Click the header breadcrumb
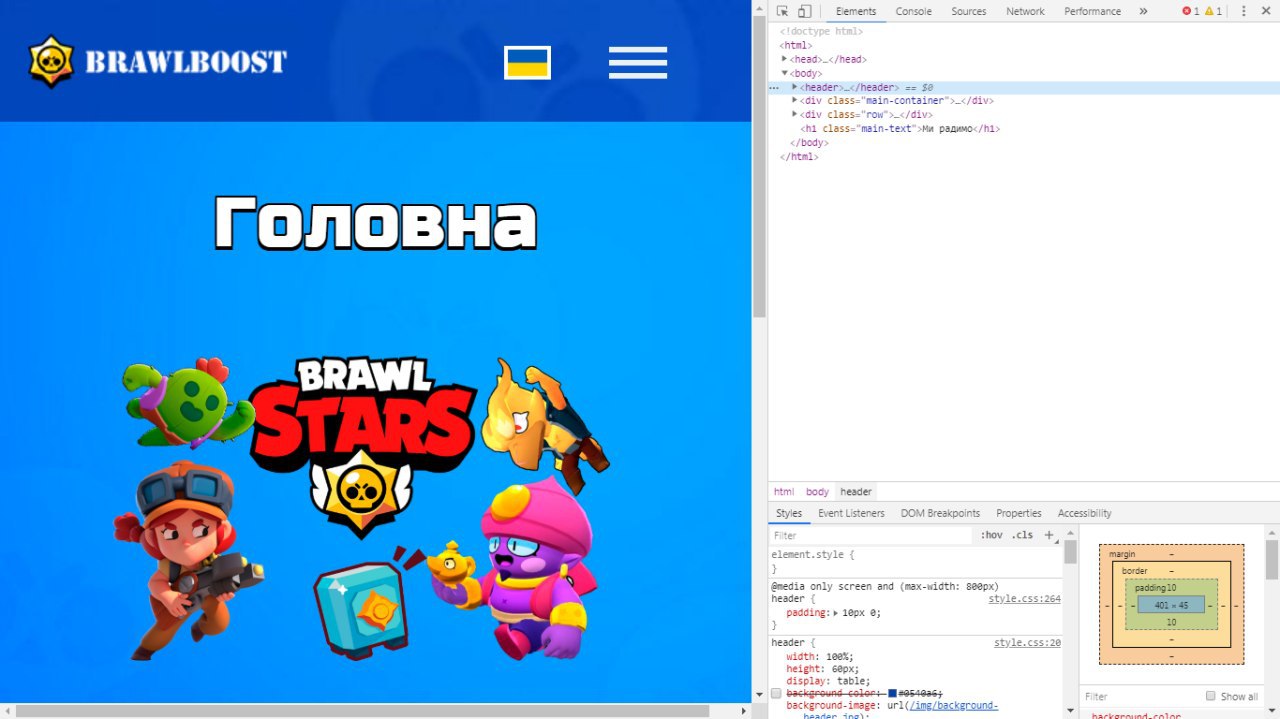 click(x=856, y=492)
